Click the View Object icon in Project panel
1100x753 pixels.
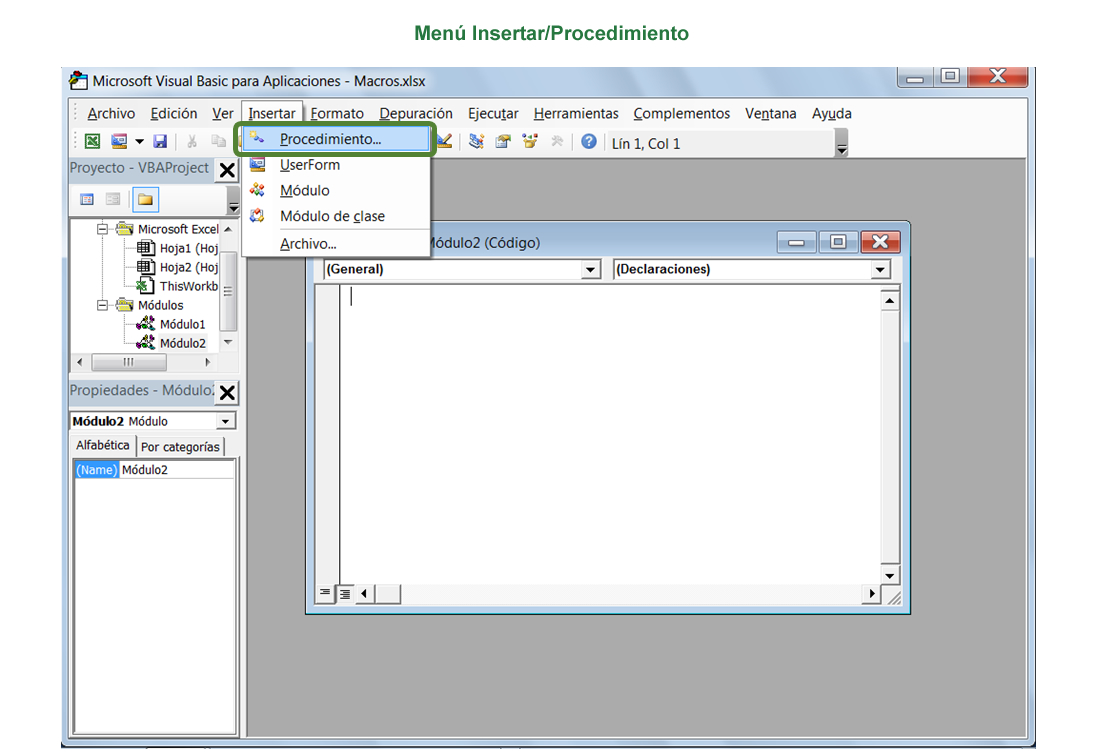click(x=113, y=199)
